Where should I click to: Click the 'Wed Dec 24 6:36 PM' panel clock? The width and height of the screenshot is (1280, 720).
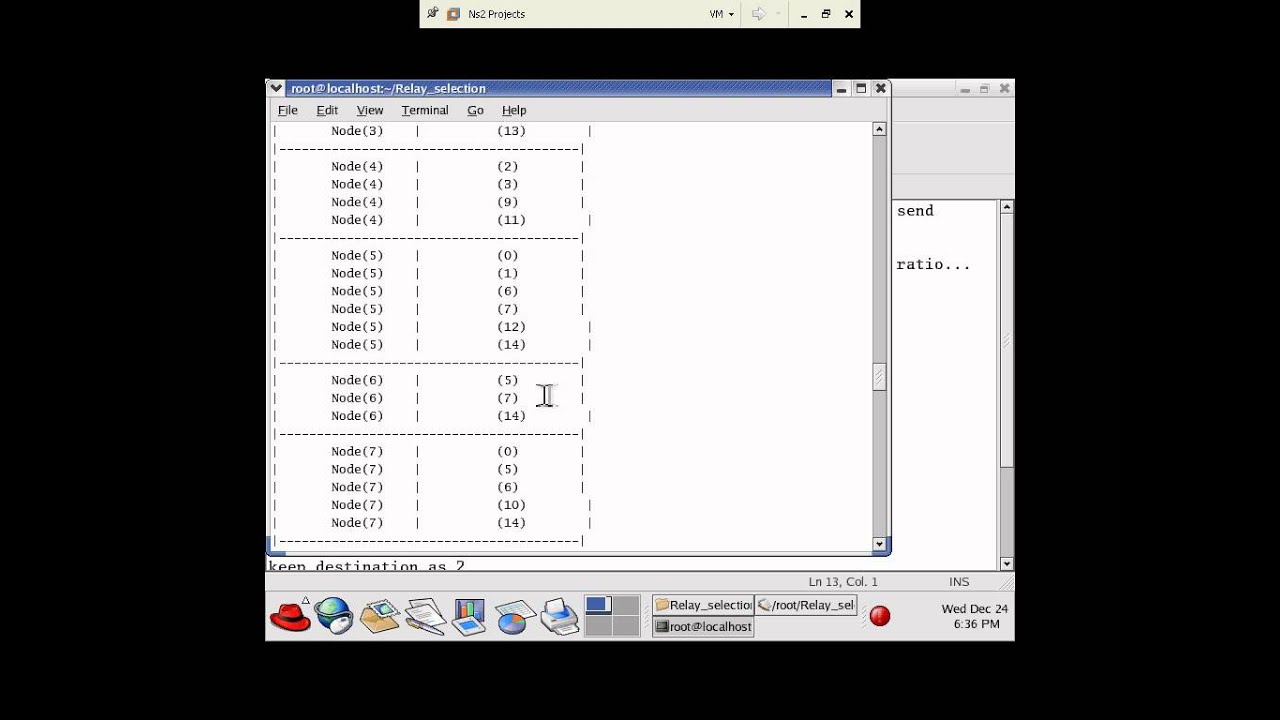(976, 616)
